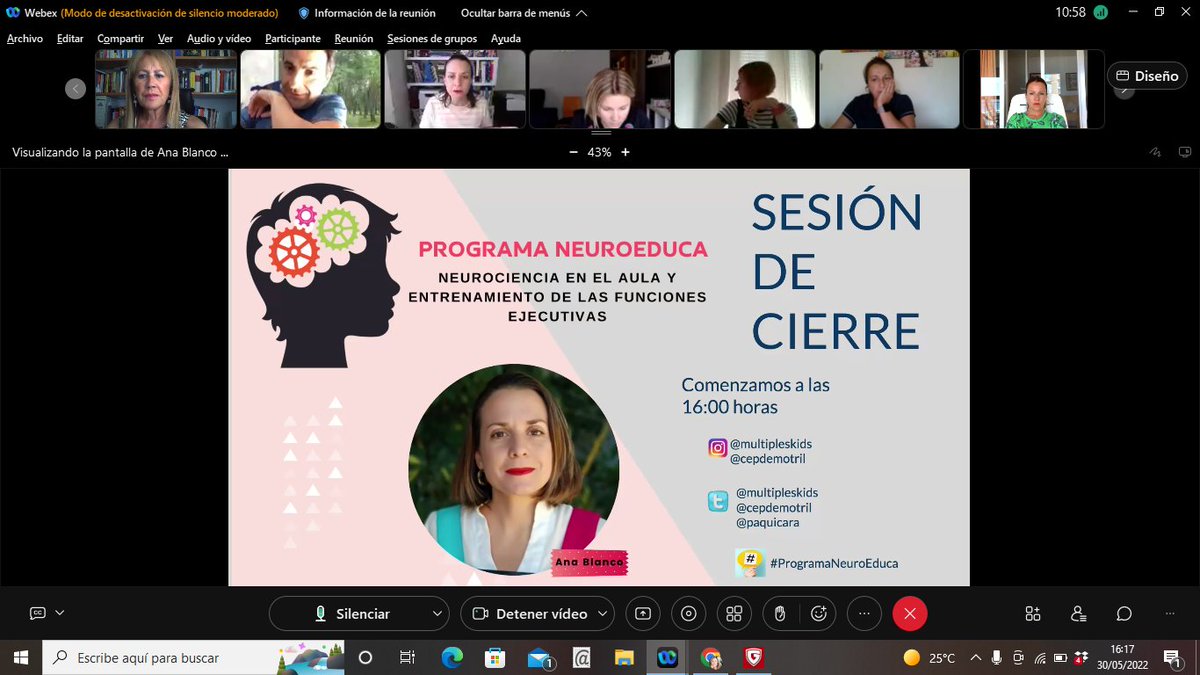Image resolution: width=1200 pixels, height=675 pixels.
Task: Select the participant wearing green top
Action: [x=1034, y=89]
